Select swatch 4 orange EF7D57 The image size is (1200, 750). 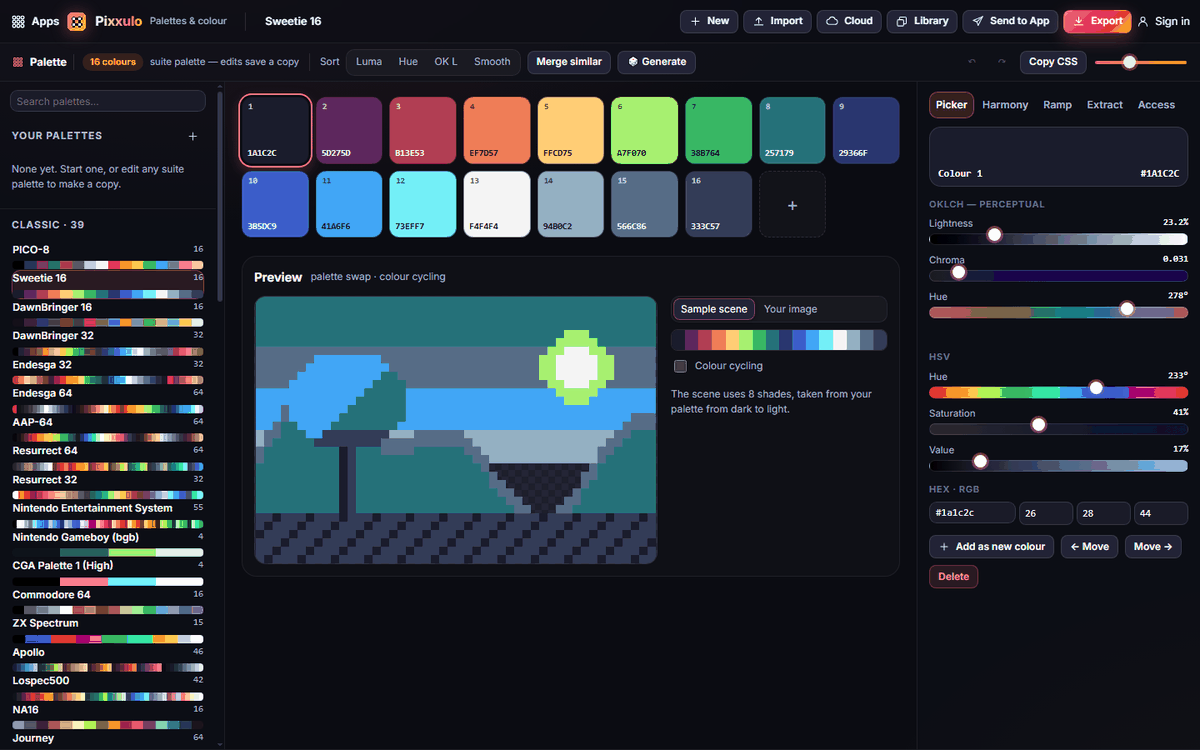[x=496, y=130]
